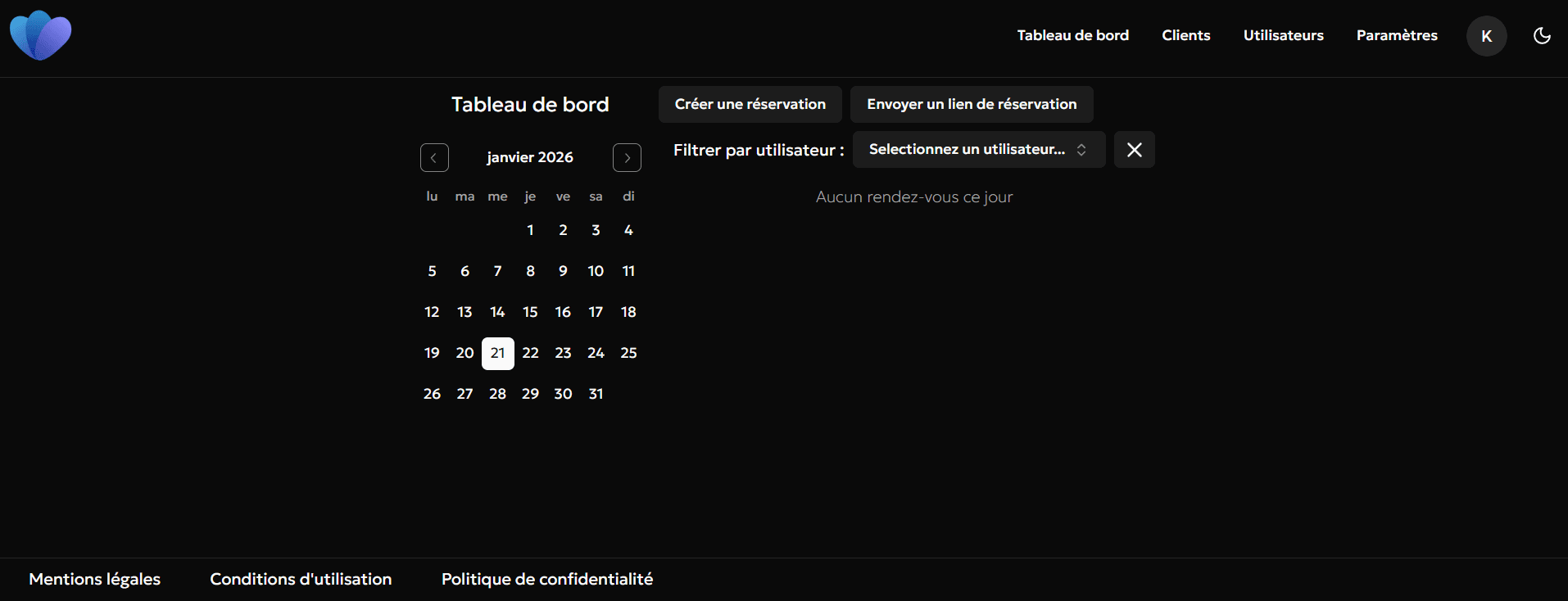Viewport: 1568px width, 601px height.
Task: Open Conditions d'utilisation footer link
Action: pos(301,579)
